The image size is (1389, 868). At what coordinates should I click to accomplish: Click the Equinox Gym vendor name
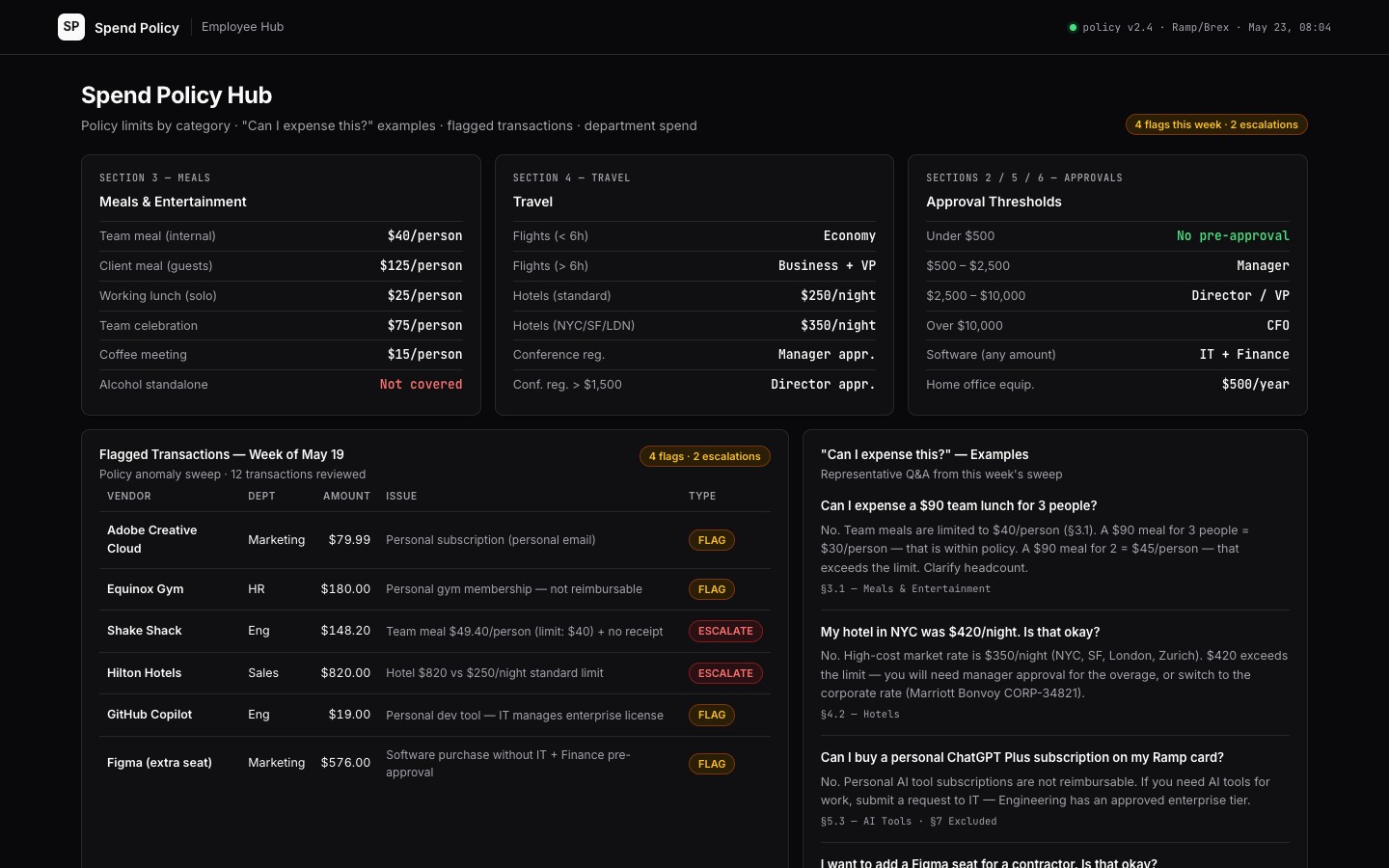[145, 589]
